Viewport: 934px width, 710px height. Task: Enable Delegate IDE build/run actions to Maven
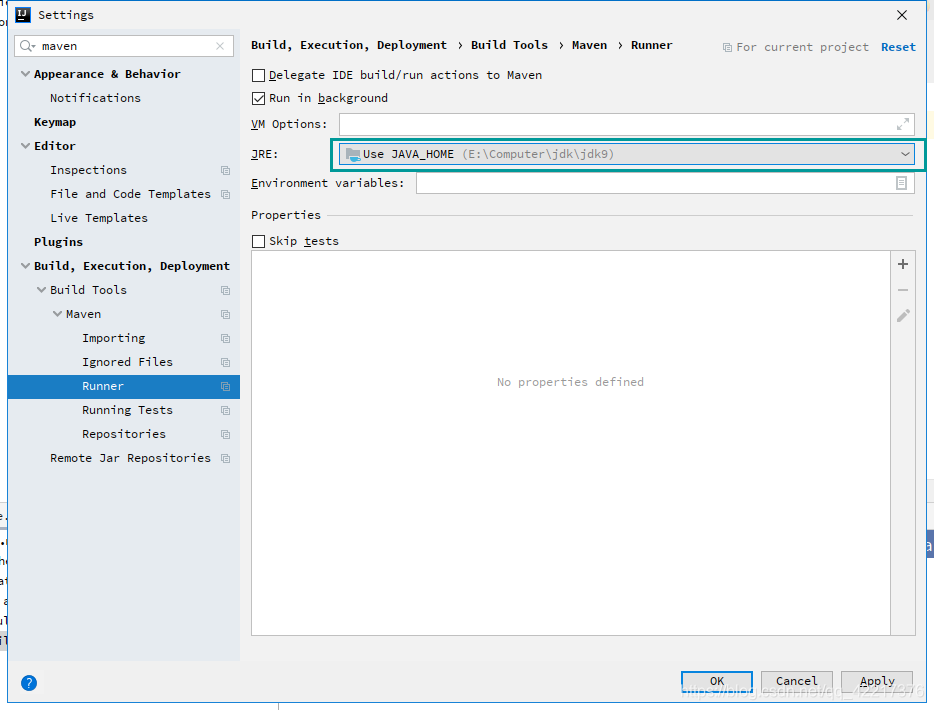click(x=259, y=75)
